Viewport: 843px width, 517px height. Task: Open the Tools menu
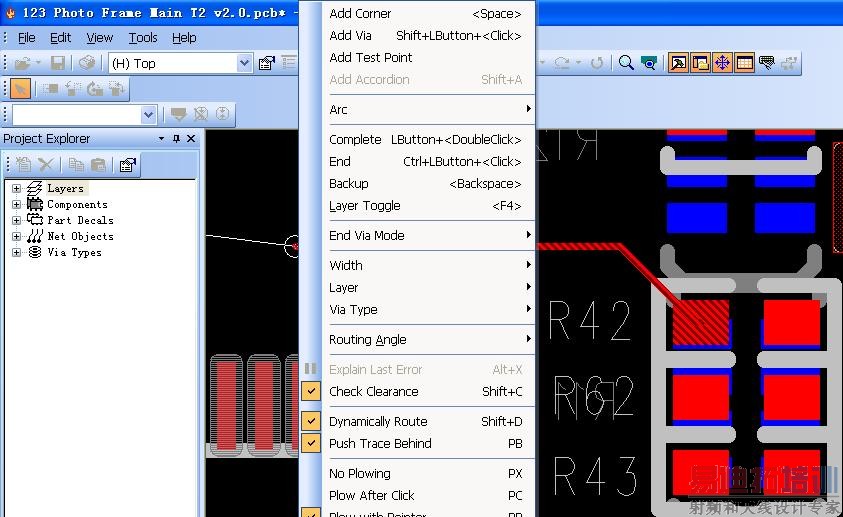tap(142, 38)
